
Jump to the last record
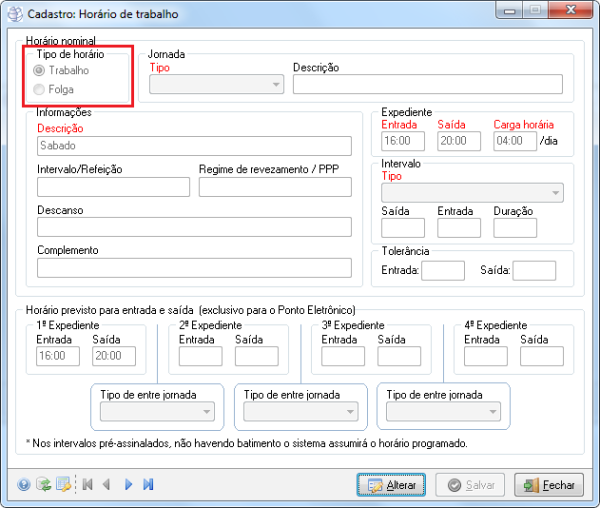[x=148, y=485]
